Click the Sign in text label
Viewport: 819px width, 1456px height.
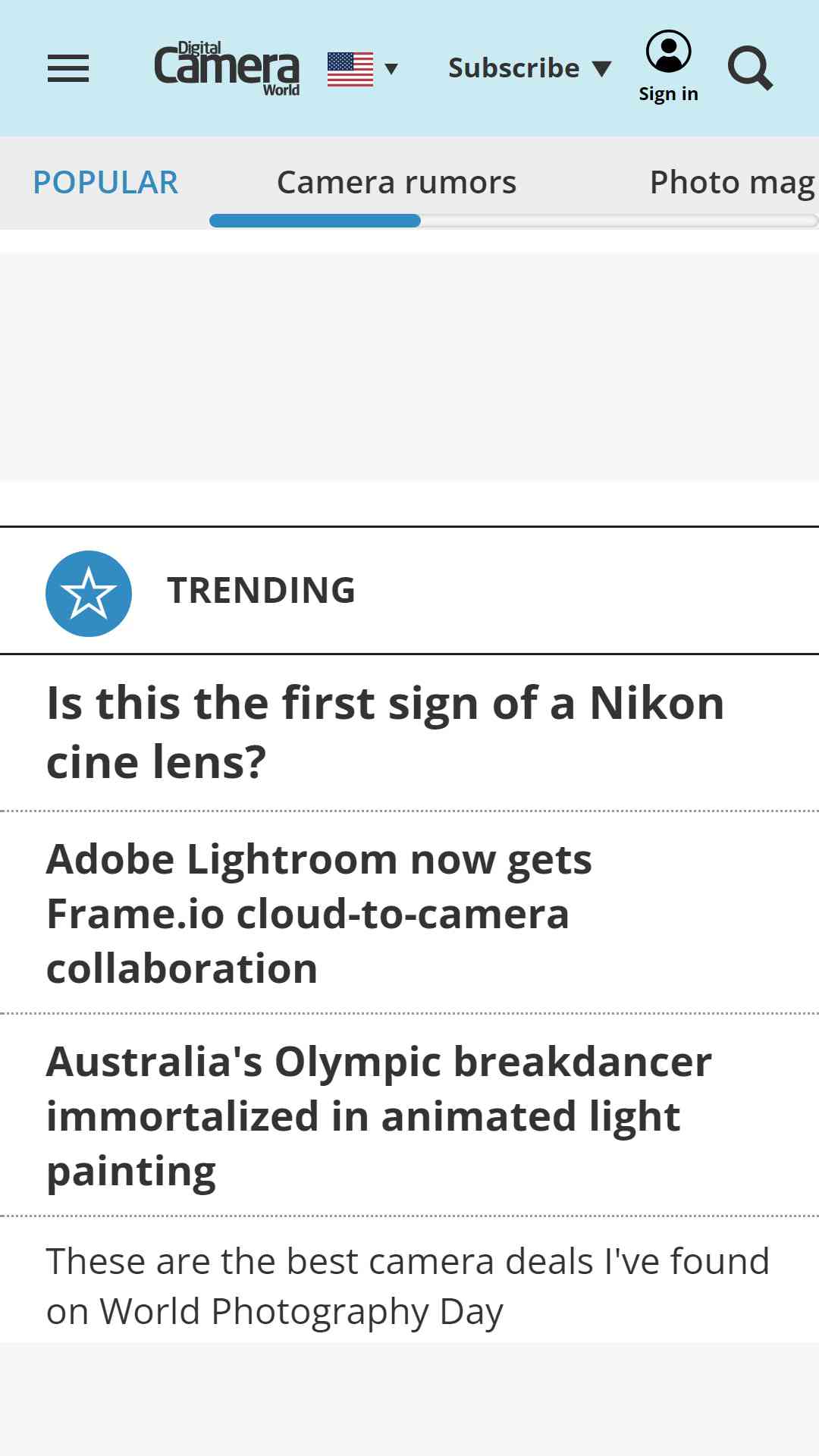[668, 94]
